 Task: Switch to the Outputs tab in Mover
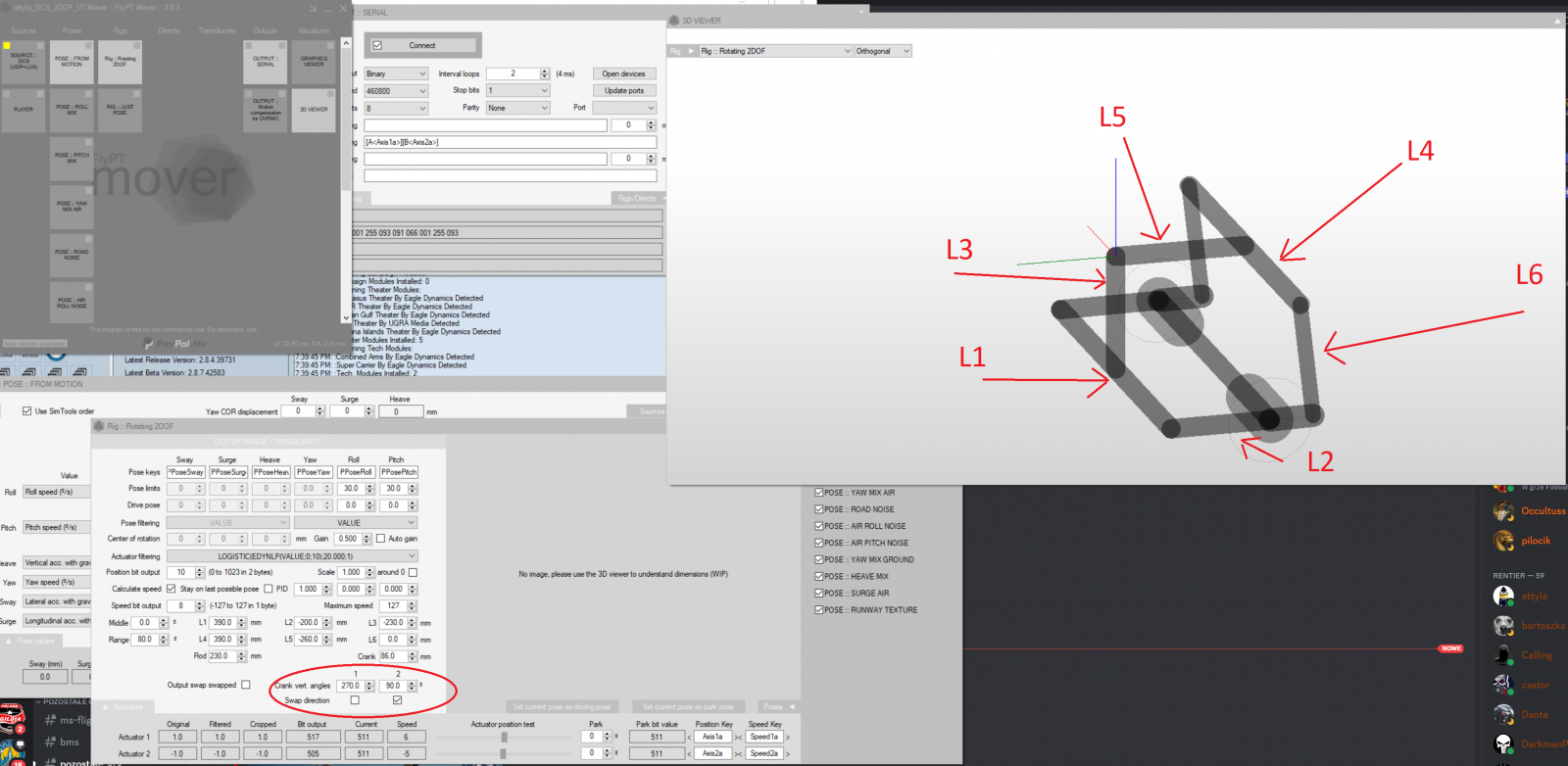click(x=265, y=31)
